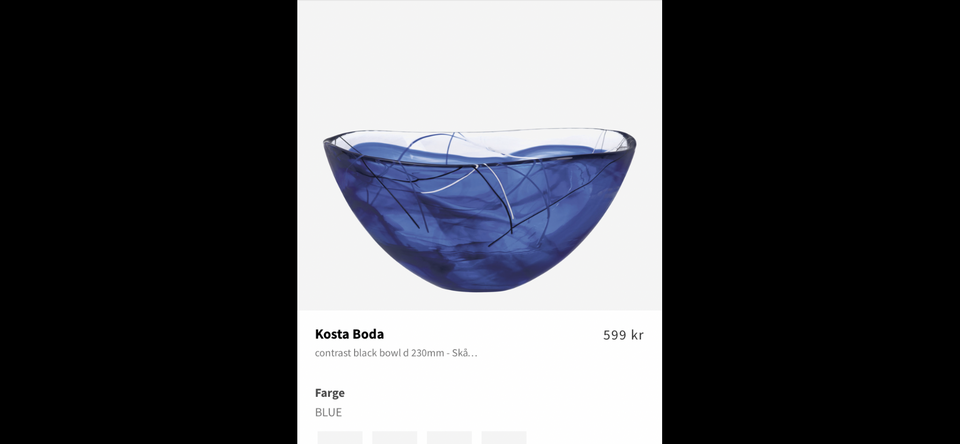Click the Kosta Boda brand name
Viewport: 960px width, 444px height.
[x=349, y=334]
